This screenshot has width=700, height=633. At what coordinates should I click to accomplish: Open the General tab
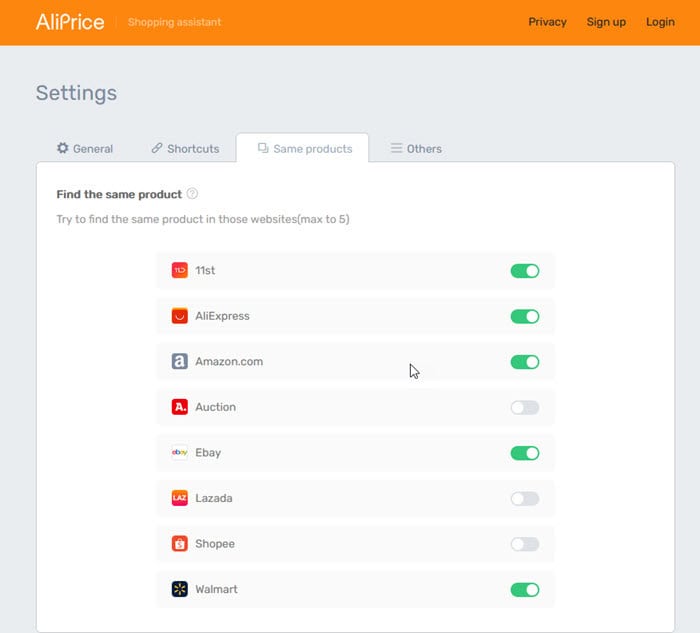coord(85,148)
